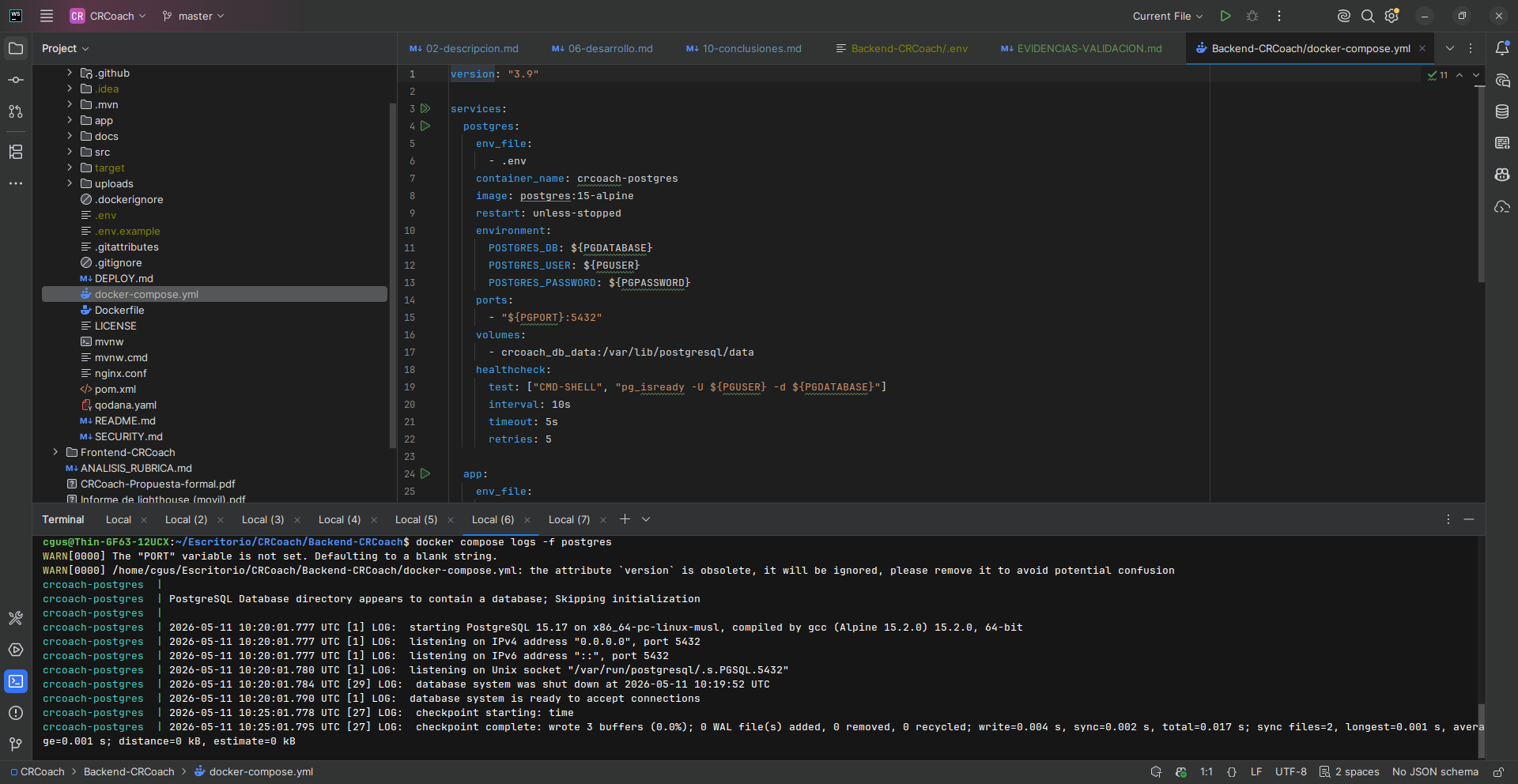Run the postgres service gutter icon
Image resolution: width=1518 pixels, height=784 pixels.
point(425,126)
